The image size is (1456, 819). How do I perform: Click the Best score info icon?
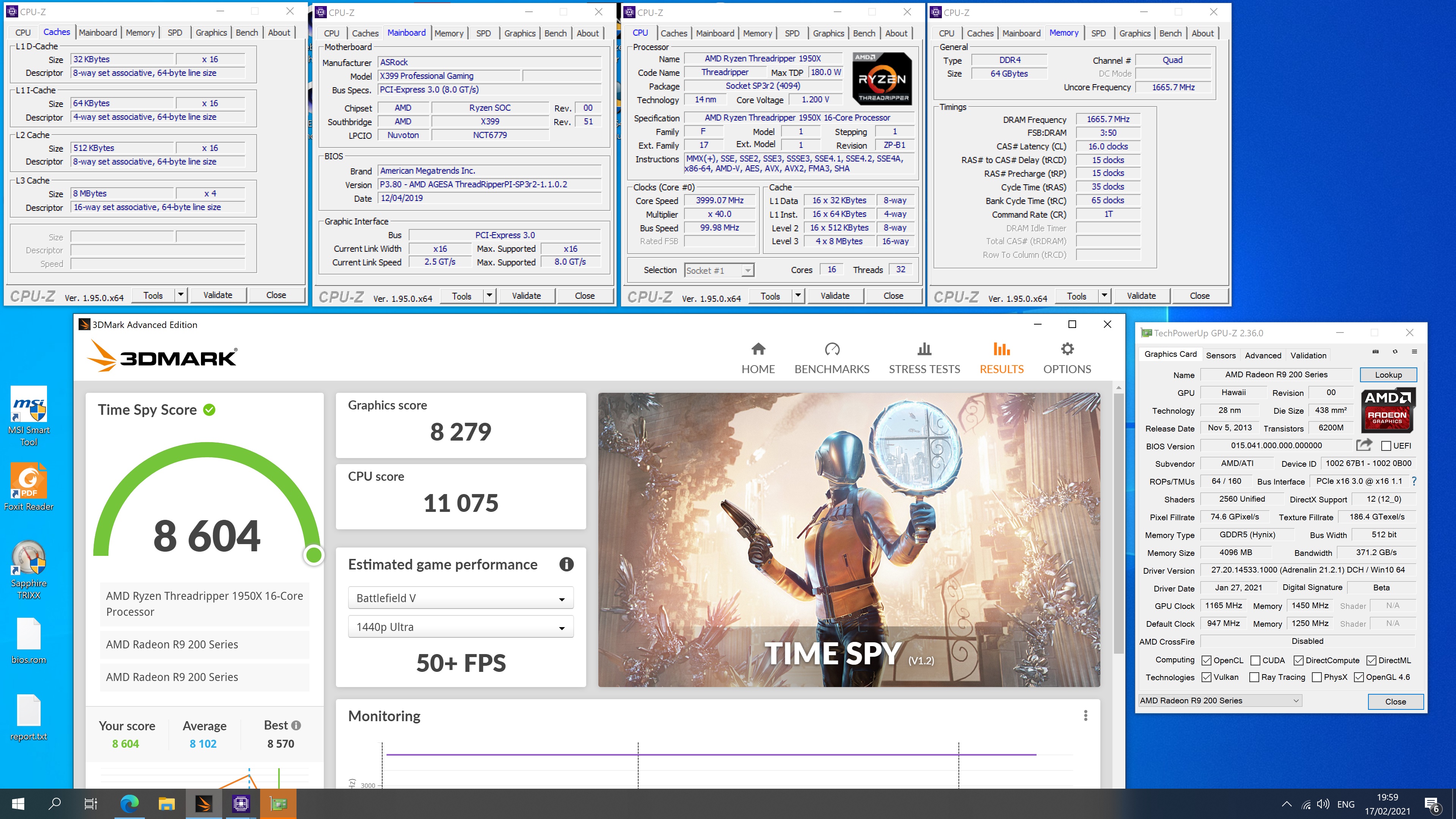coord(296,725)
